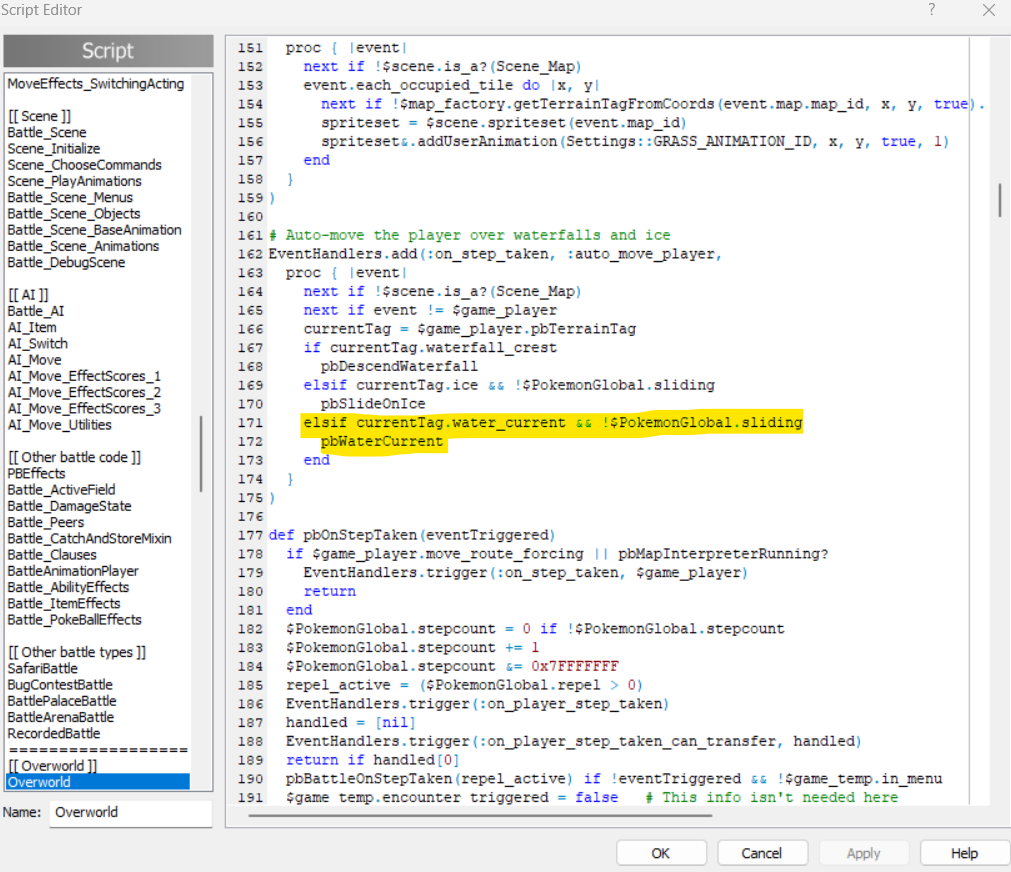Click the code editor vertical scrollbar thumb
The height and width of the screenshot is (872, 1011).
[x=999, y=199]
